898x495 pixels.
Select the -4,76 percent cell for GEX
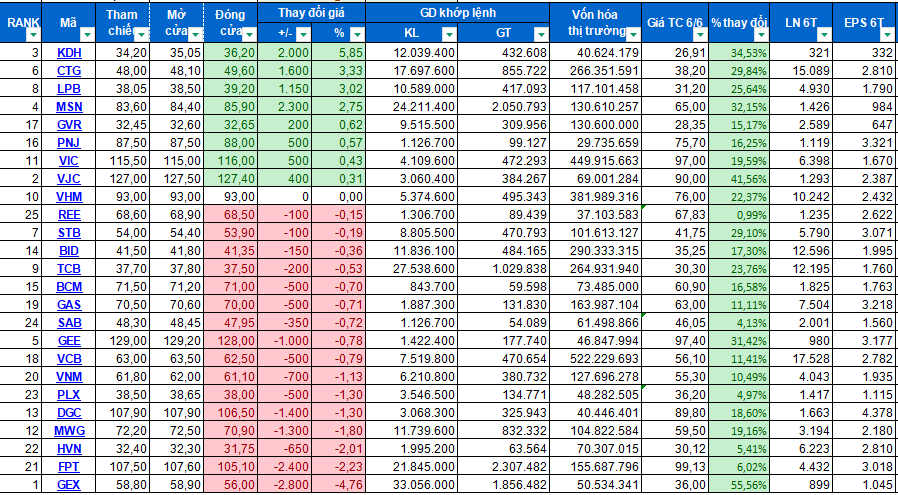(x=339, y=485)
